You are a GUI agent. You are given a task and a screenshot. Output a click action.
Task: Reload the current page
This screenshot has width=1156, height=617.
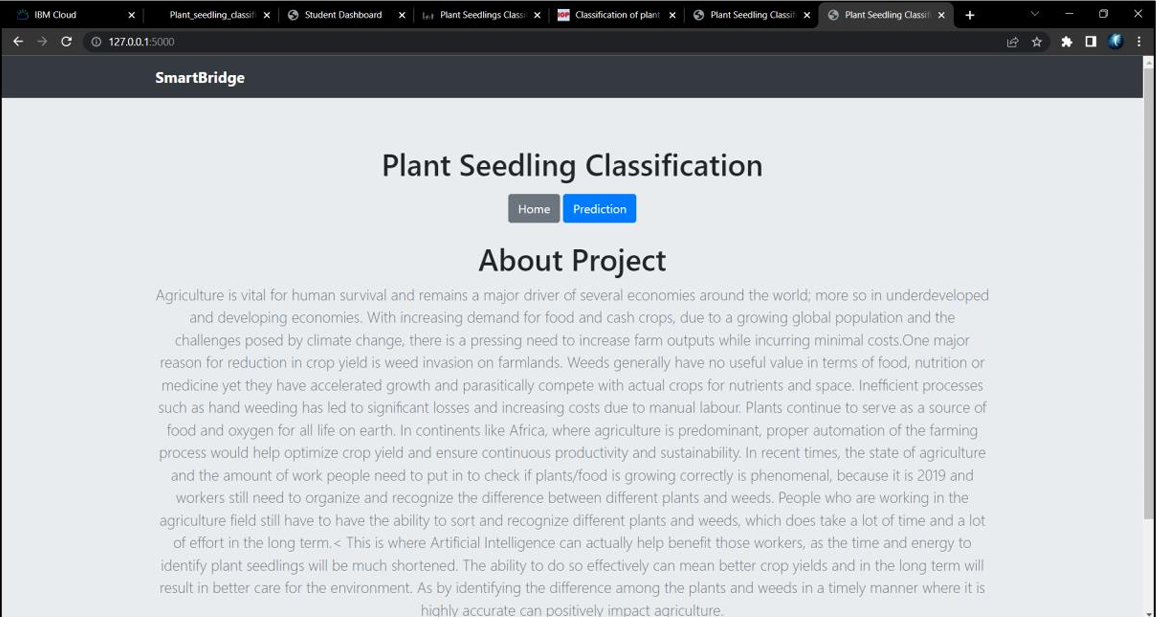[66, 42]
